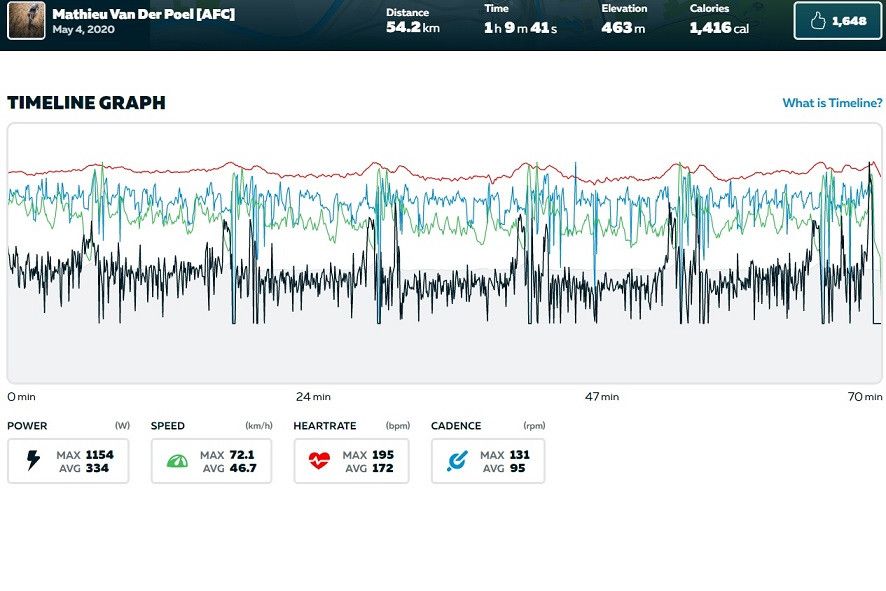Open the "What is Timeline?" link
Screen dimensions: 886x591
[832, 102]
